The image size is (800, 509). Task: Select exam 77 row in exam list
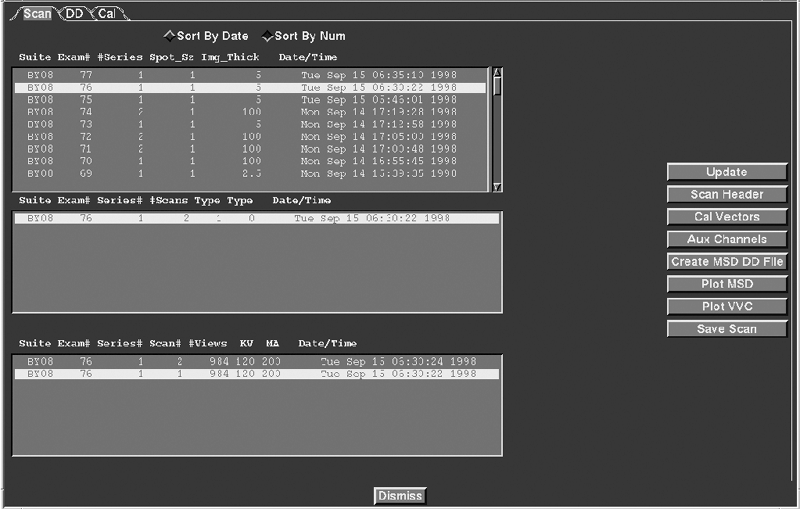250,75
